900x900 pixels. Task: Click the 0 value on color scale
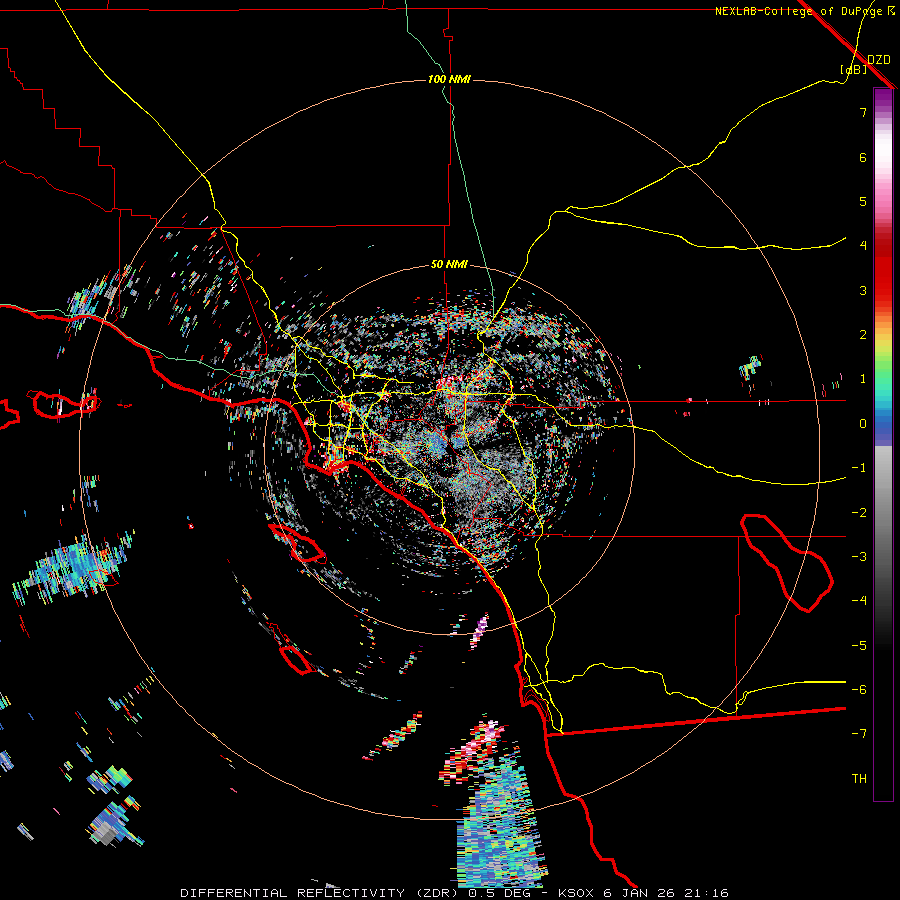click(863, 424)
